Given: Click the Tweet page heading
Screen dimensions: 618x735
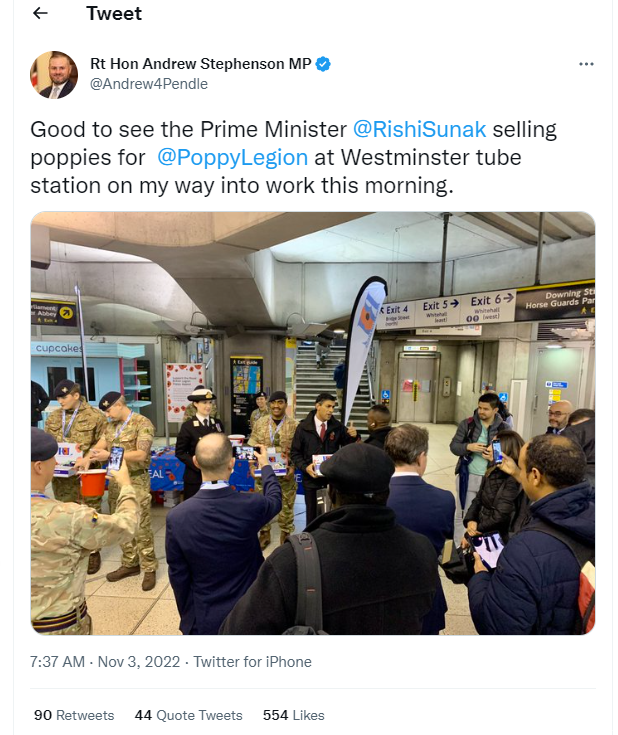Looking at the screenshot, I should 114,14.
